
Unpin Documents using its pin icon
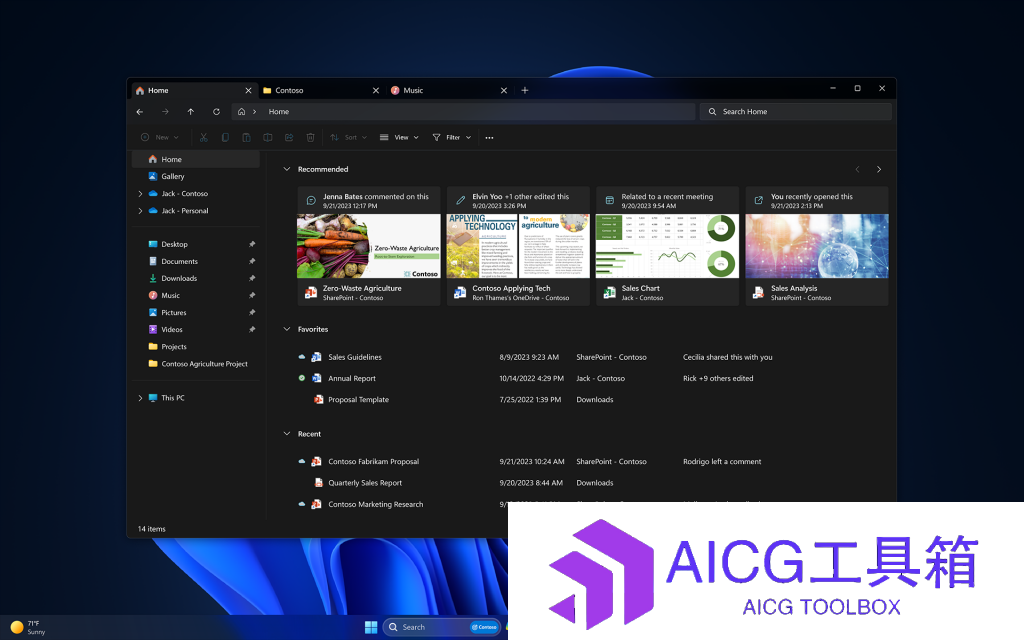[x=252, y=261]
